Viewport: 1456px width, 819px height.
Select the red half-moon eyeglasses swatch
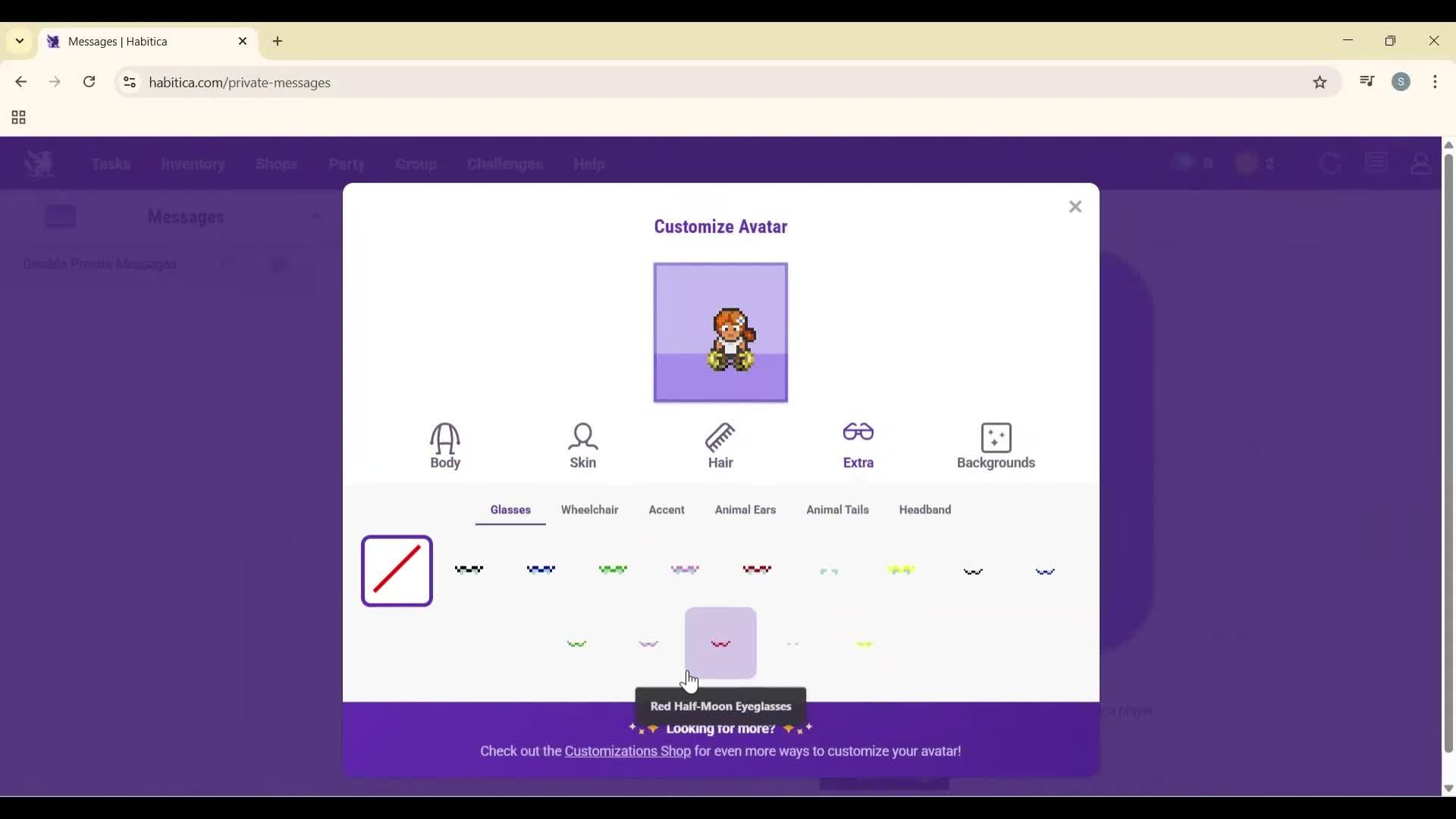720,642
